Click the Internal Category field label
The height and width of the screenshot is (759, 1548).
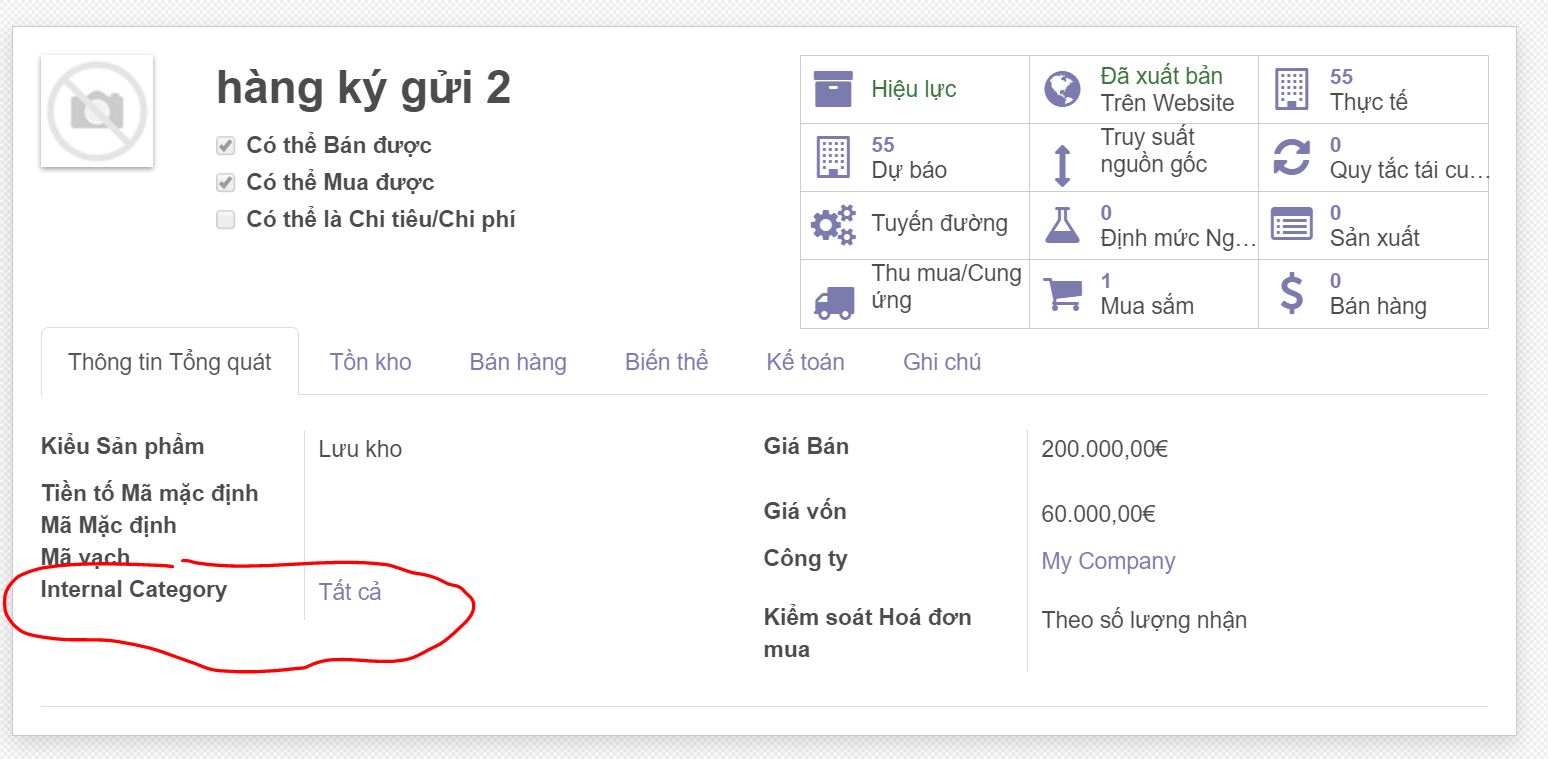pyautogui.click(x=134, y=589)
